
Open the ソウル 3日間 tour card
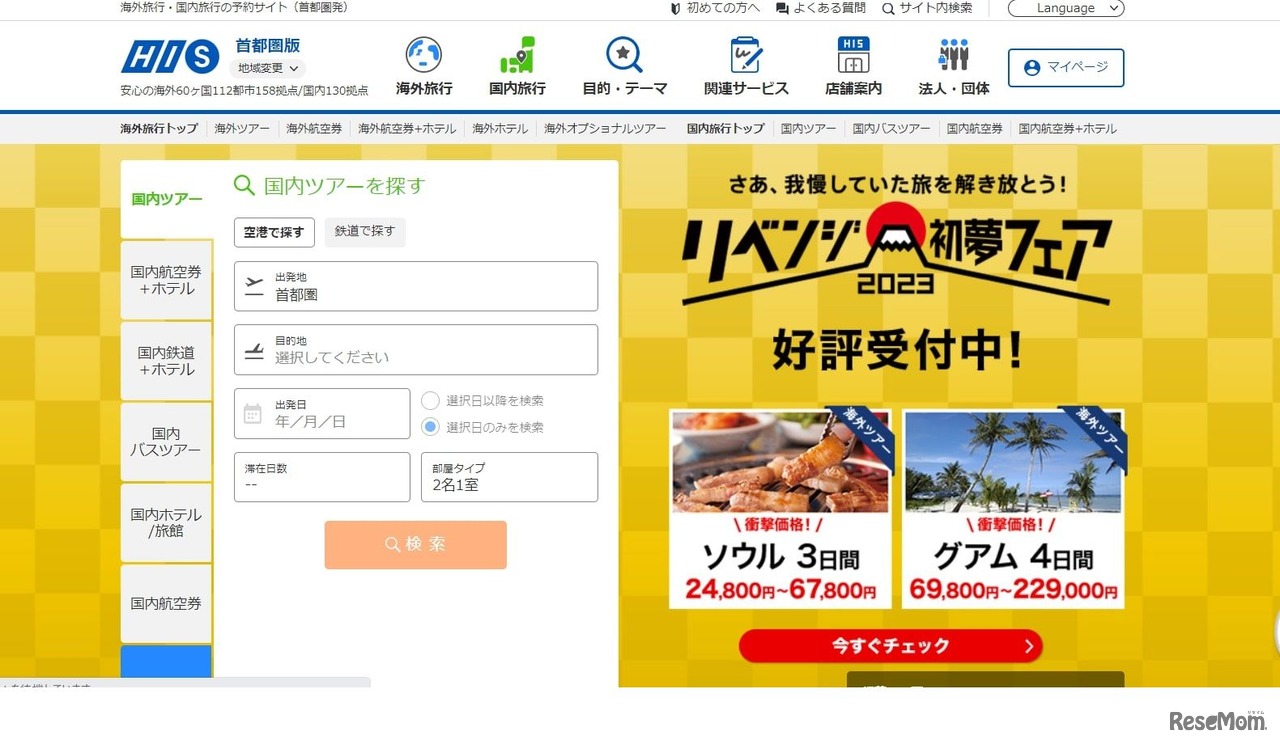coord(780,508)
